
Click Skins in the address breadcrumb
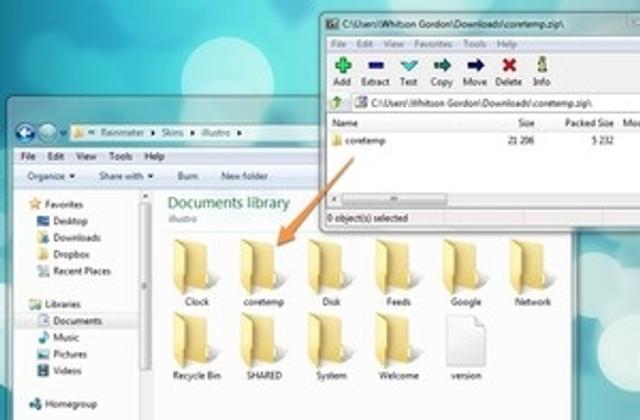pyautogui.click(x=172, y=133)
